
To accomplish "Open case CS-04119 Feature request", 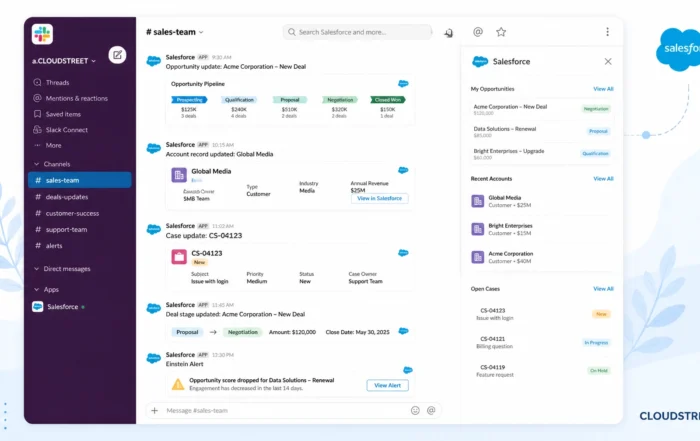I will (x=542, y=370).
